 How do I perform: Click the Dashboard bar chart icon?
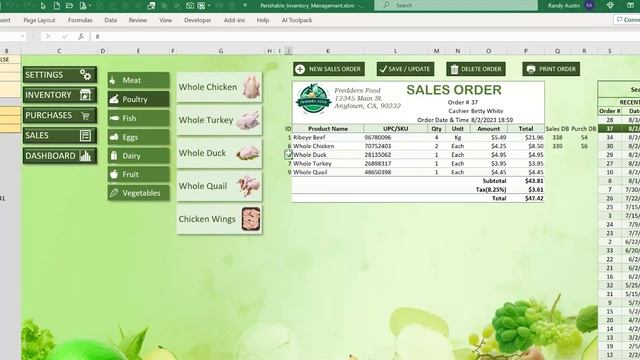pyautogui.click(x=85, y=156)
